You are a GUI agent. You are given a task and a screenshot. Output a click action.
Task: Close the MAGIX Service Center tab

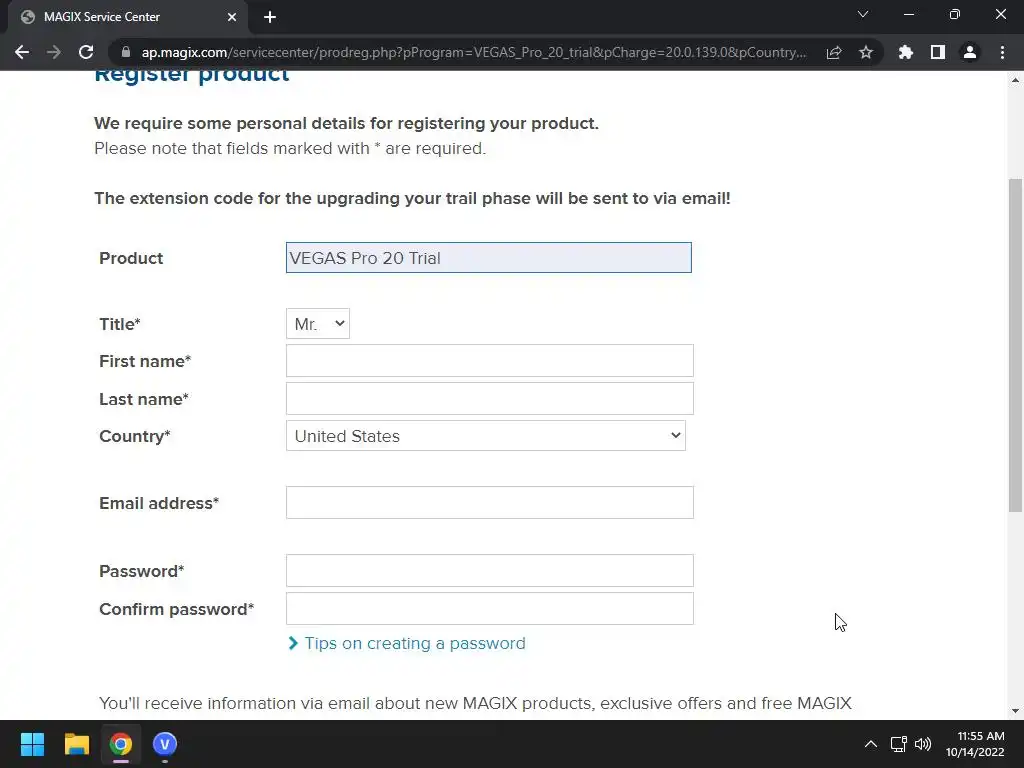point(232,17)
